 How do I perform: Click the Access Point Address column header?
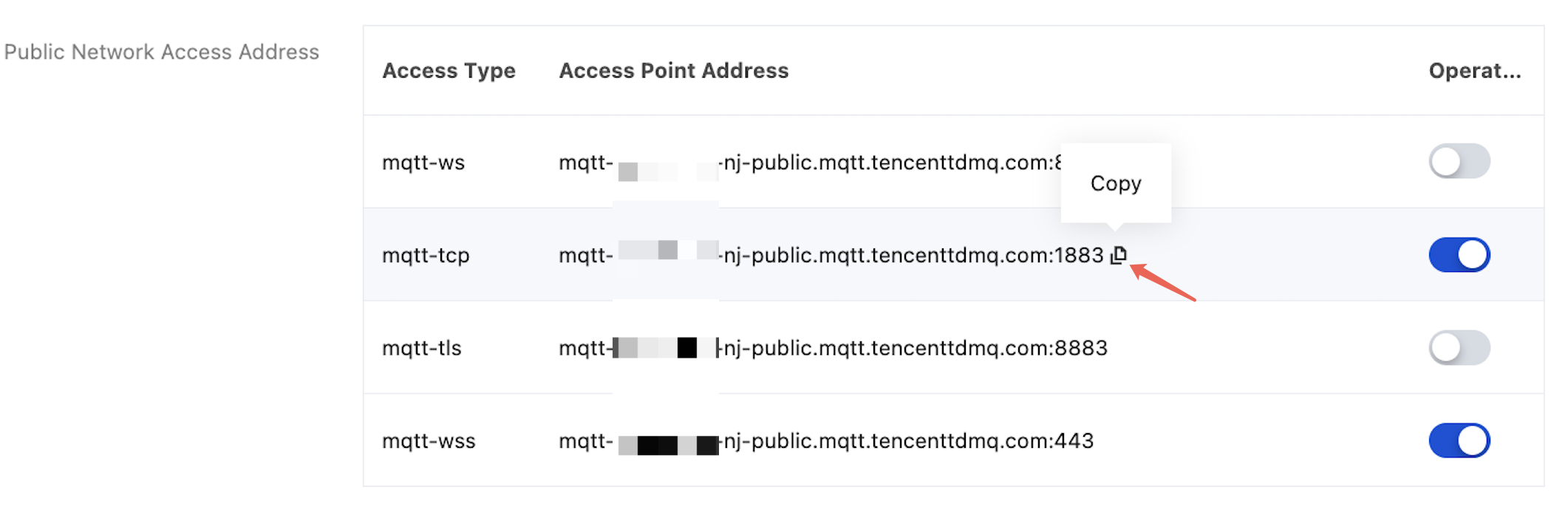(x=673, y=71)
